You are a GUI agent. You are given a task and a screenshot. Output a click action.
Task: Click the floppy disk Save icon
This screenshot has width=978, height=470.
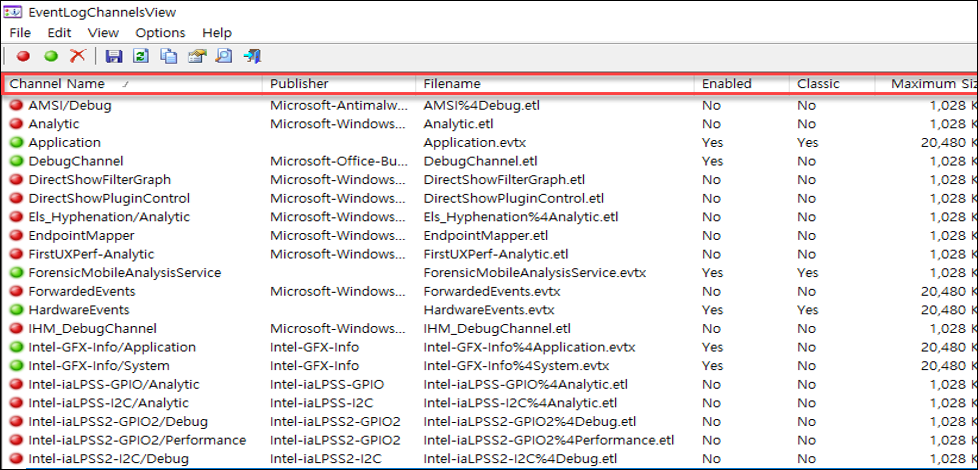tap(114, 57)
